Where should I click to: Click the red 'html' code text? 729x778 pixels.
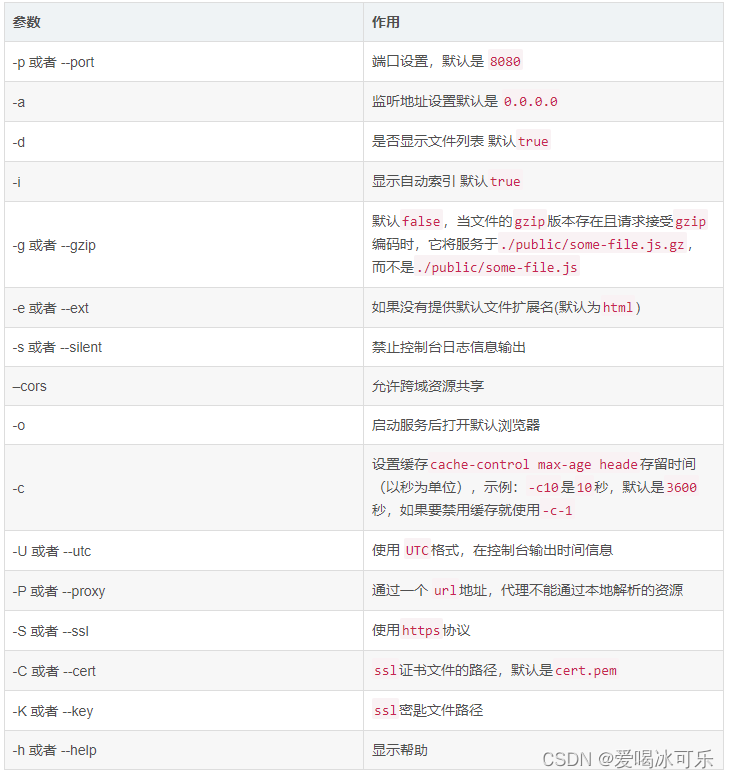click(618, 308)
